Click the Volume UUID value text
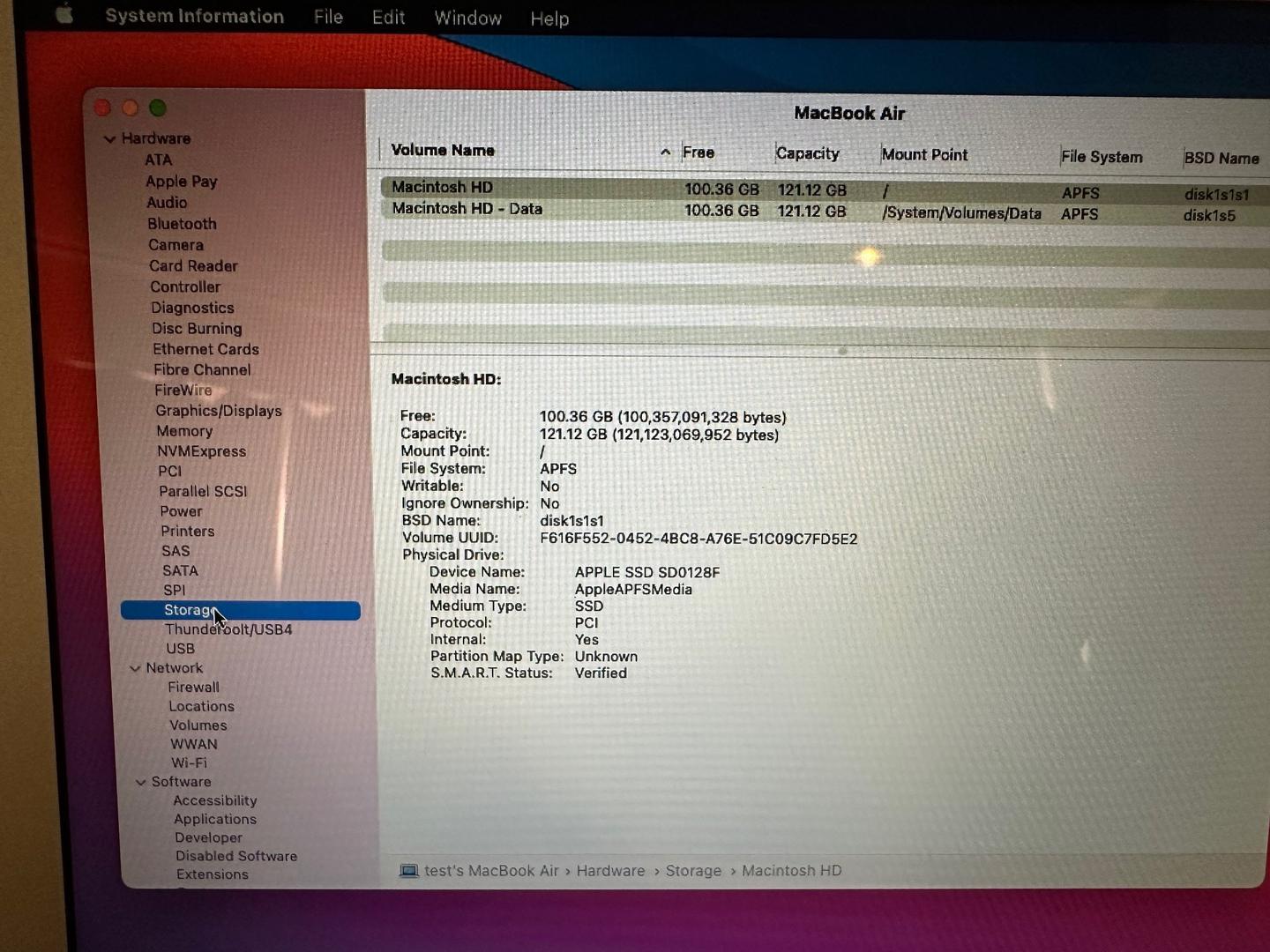Viewport: 1270px width, 952px height. [x=698, y=539]
